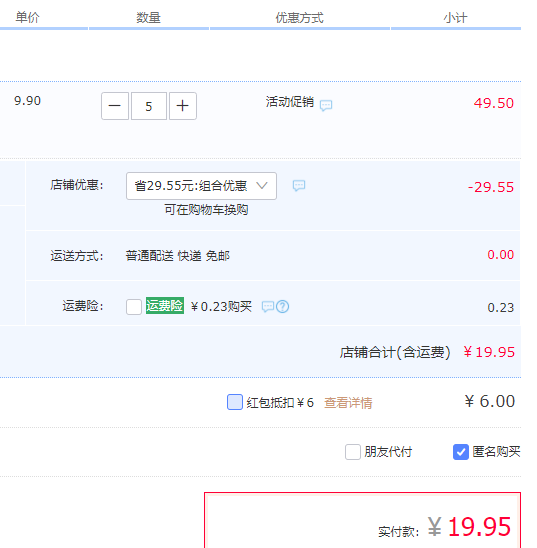Check the 朋友代付 checkbox

[x=353, y=452]
